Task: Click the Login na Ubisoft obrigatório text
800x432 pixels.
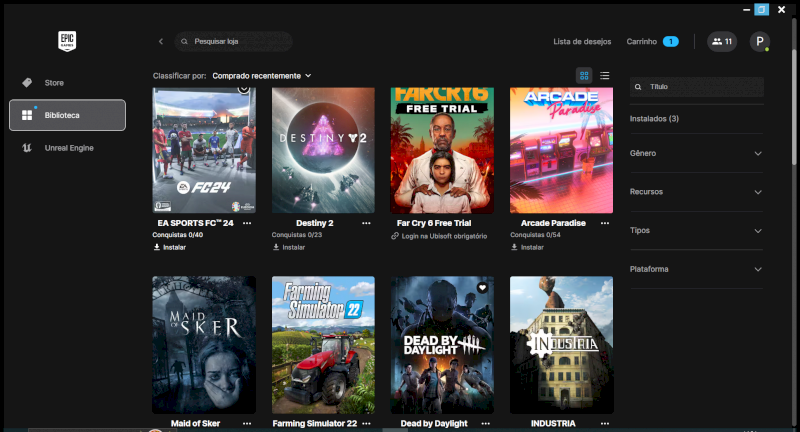Action: pos(444,236)
